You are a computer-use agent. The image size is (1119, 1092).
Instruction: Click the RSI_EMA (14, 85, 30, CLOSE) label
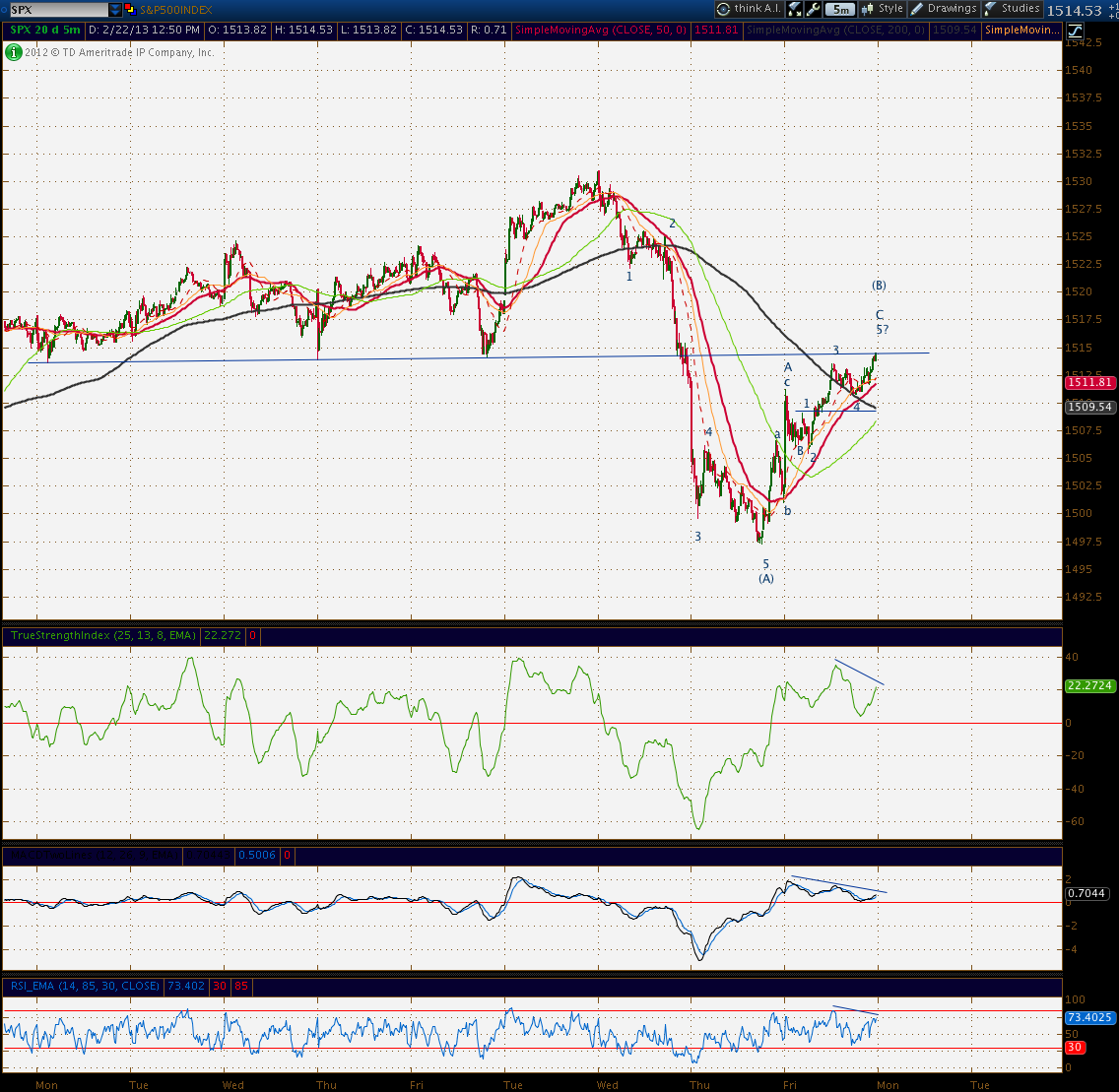tap(85, 987)
